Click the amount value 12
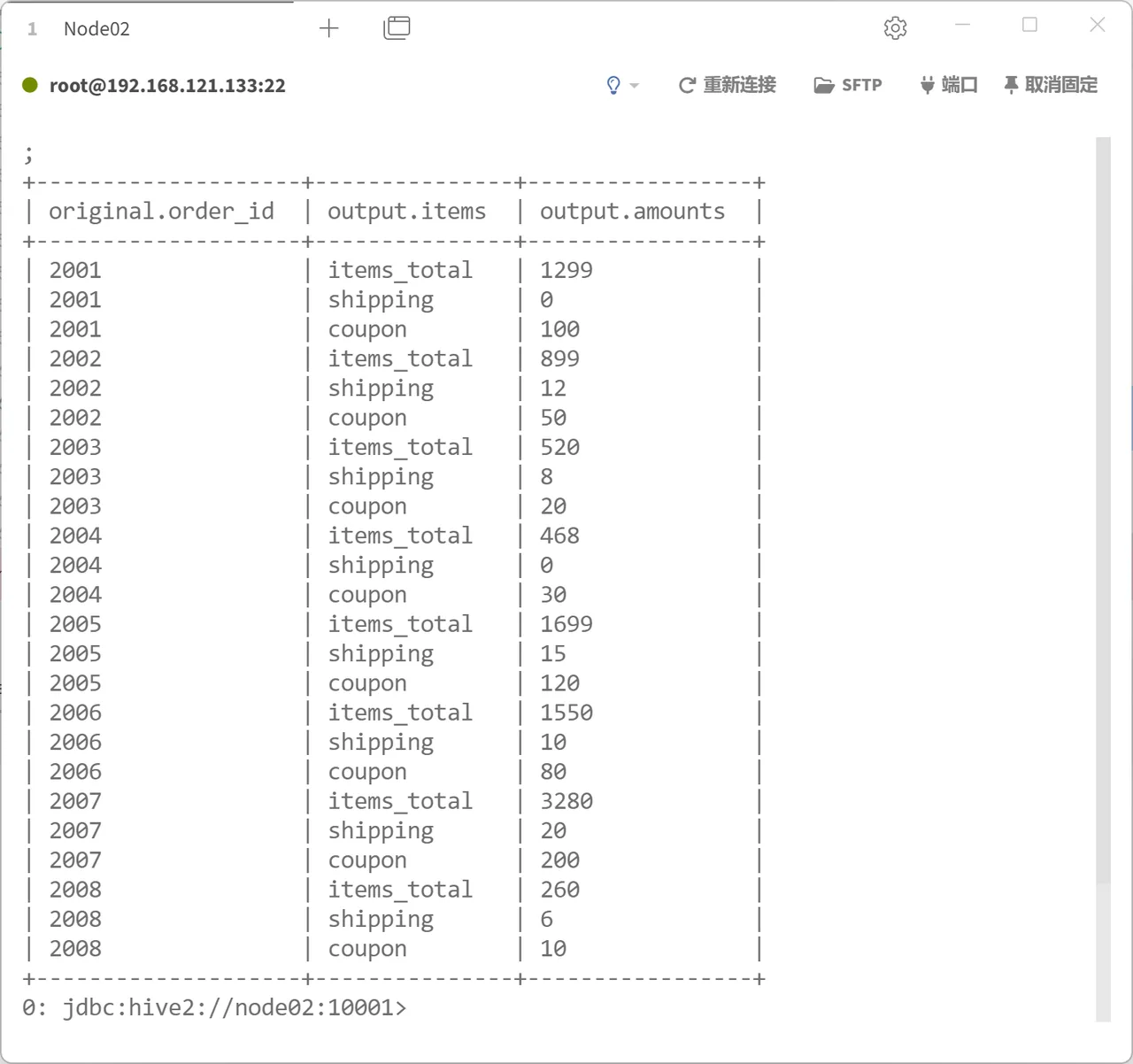 (x=553, y=388)
